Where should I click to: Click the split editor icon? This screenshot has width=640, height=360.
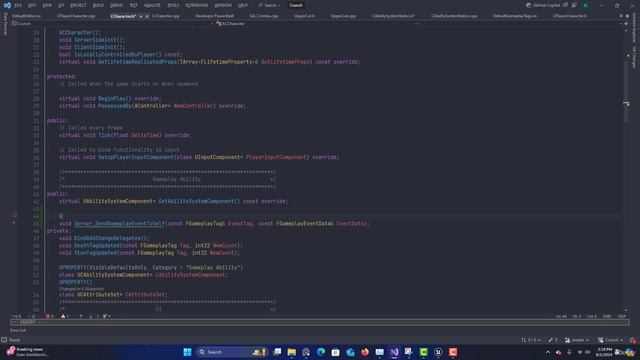point(626,24)
